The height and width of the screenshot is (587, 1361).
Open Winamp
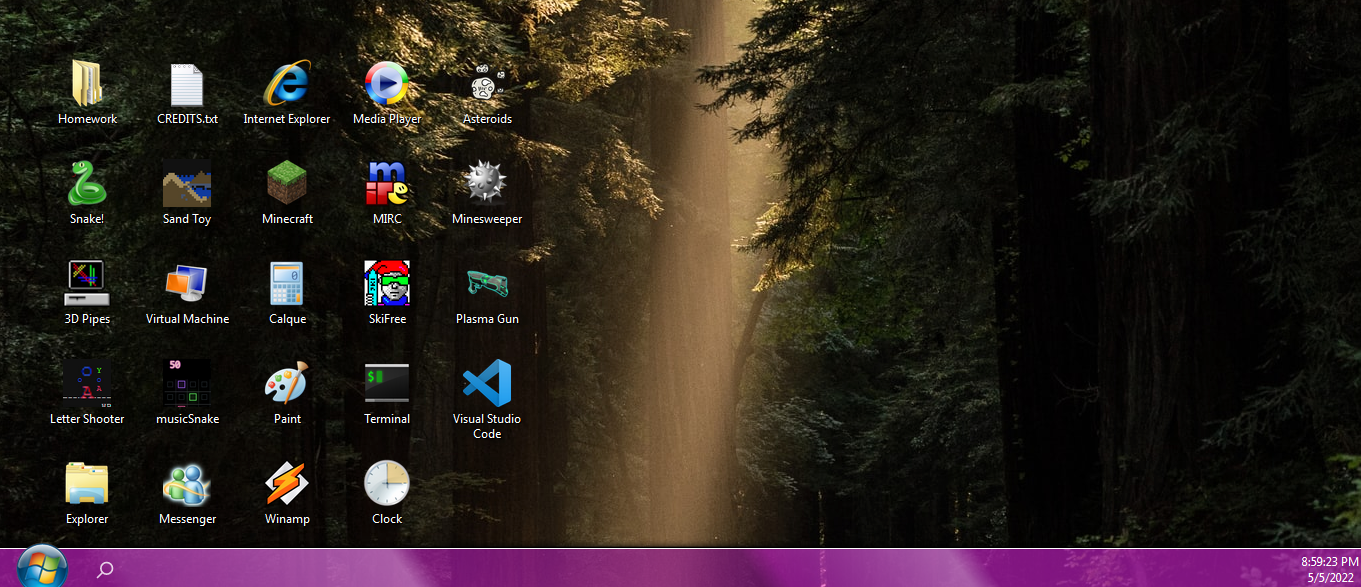[287, 492]
